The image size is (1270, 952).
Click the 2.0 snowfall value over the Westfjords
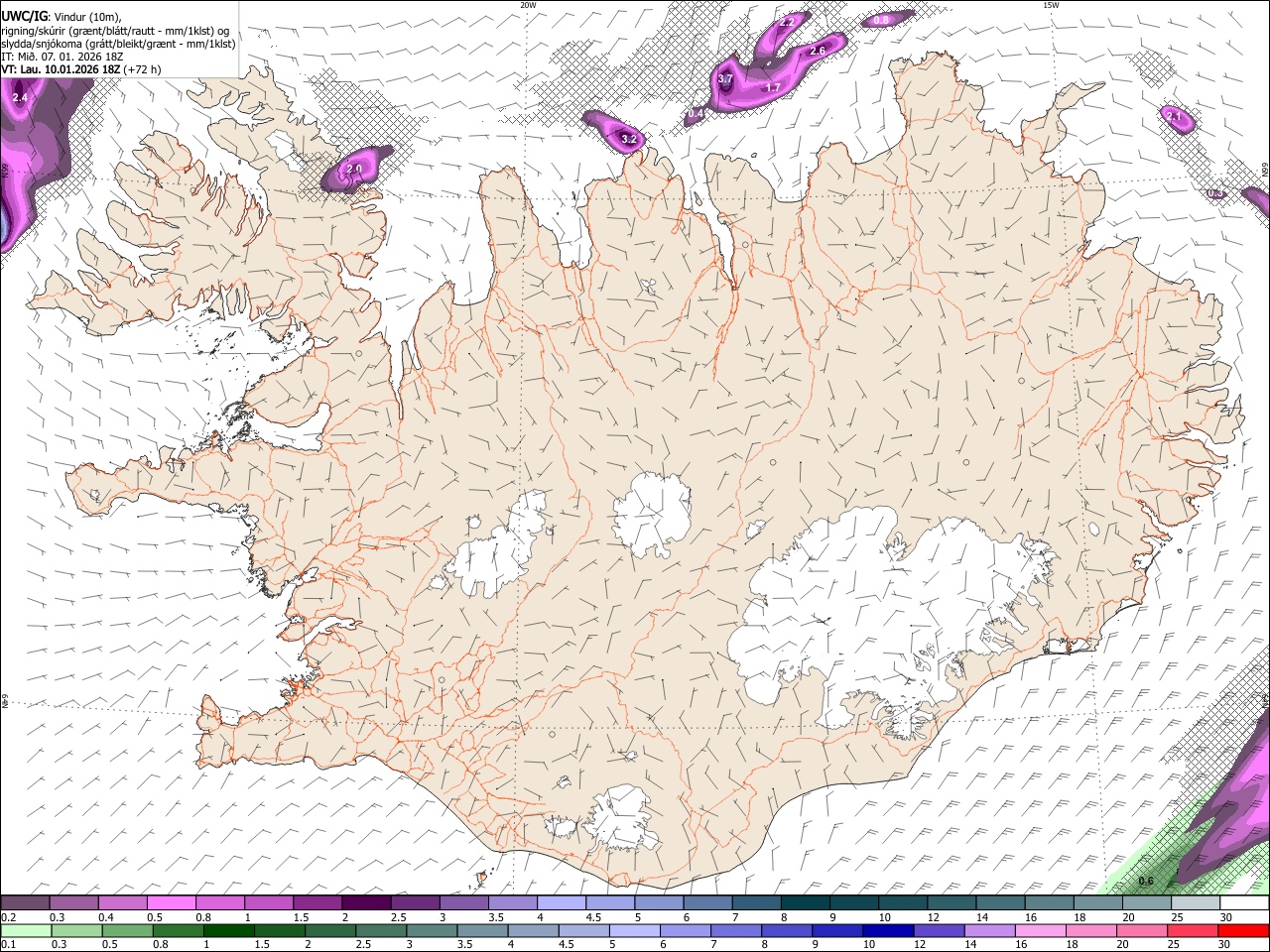click(x=354, y=170)
